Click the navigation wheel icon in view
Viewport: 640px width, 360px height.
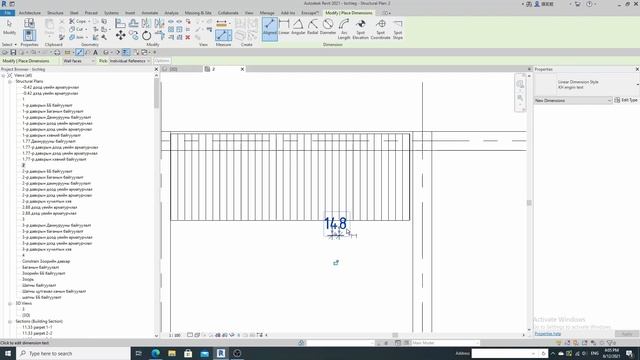click(x=520, y=84)
